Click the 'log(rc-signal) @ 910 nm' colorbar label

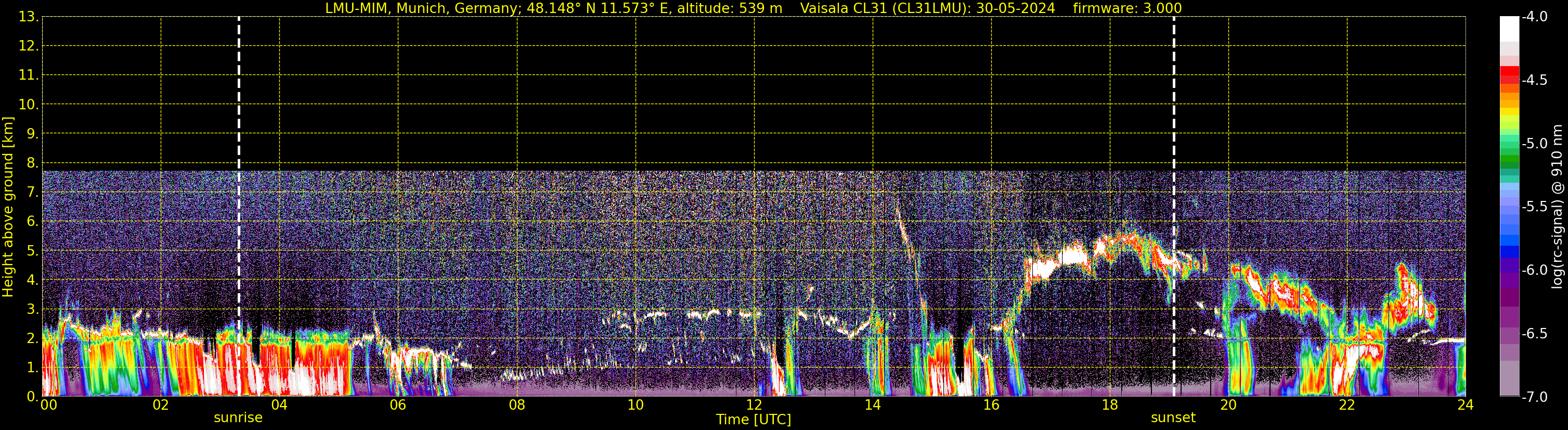pos(1558,207)
